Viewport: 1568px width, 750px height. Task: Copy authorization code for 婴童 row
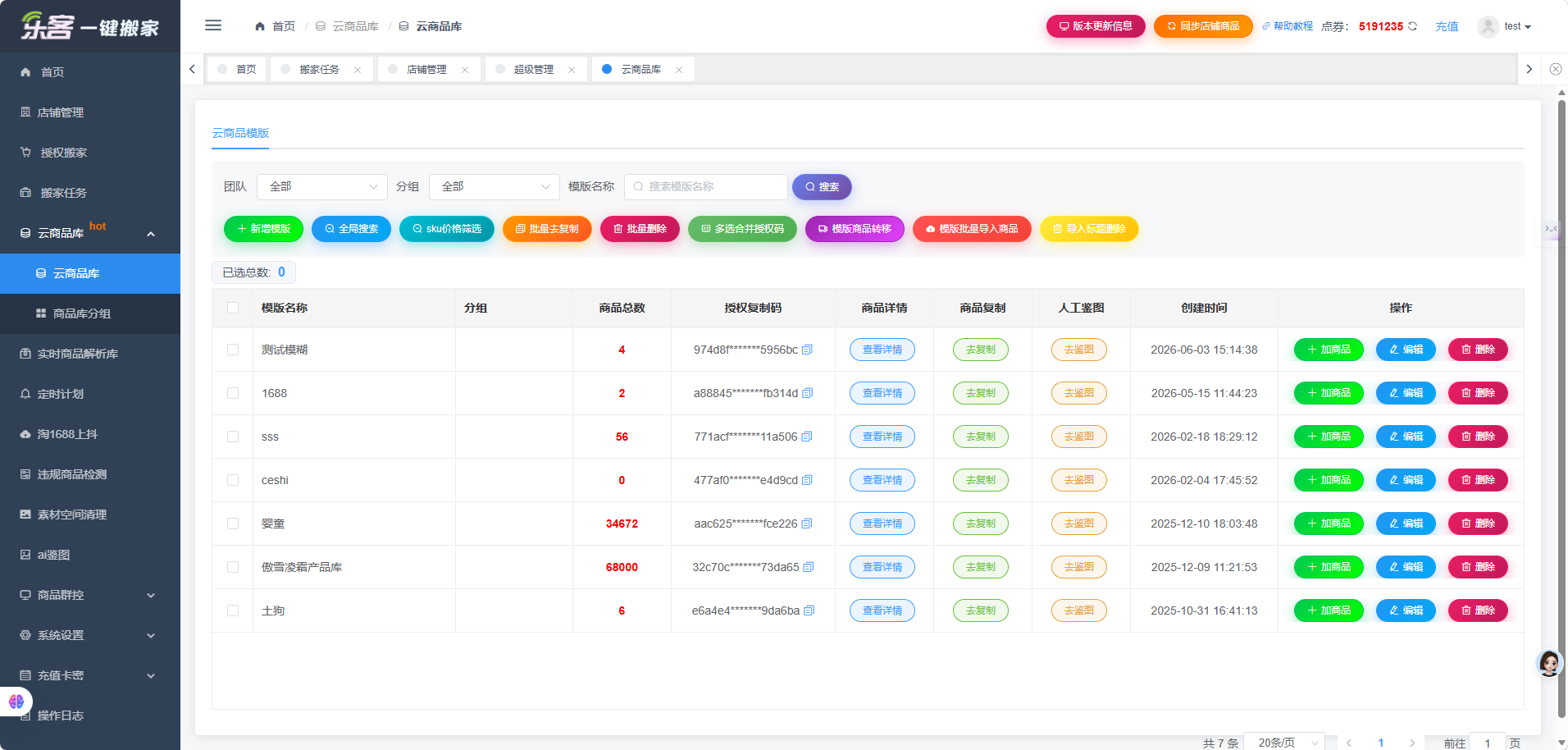[807, 524]
